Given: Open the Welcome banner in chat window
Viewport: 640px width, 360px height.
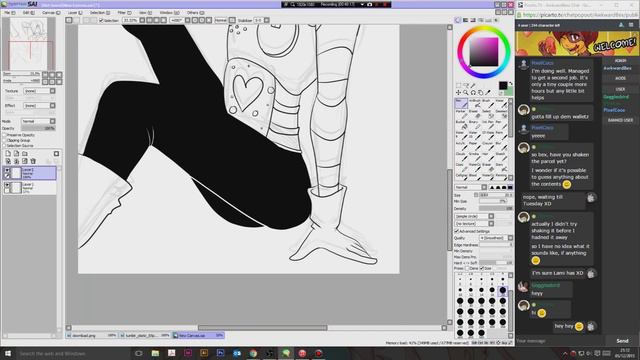Looking at the screenshot, I should pos(577,44).
